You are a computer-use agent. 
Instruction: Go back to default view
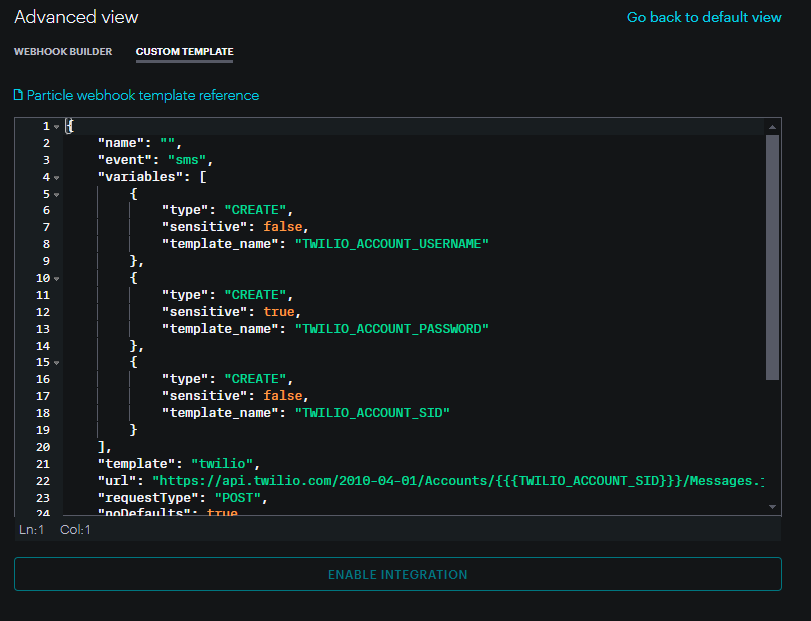(704, 17)
